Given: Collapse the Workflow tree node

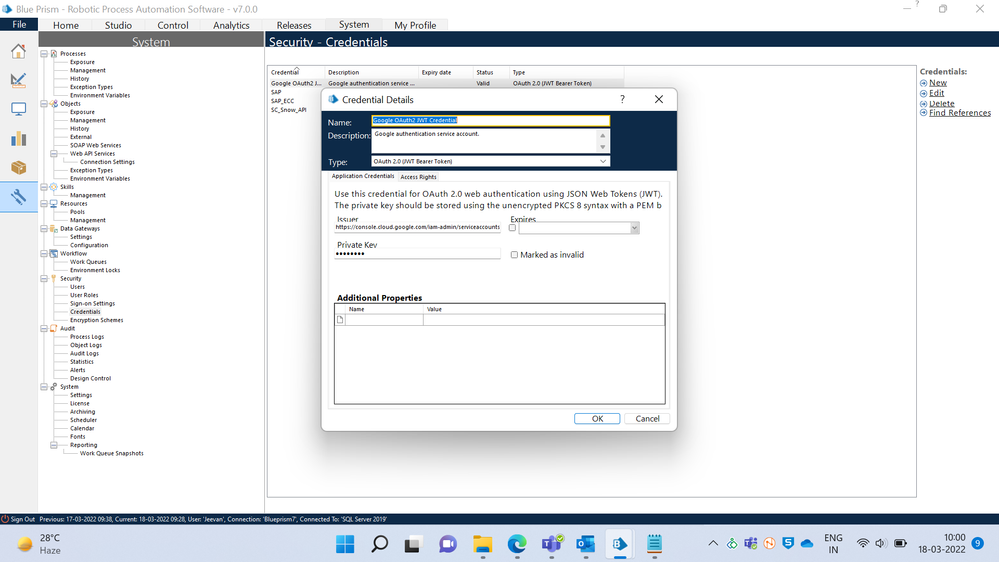Looking at the screenshot, I should 44,254.
